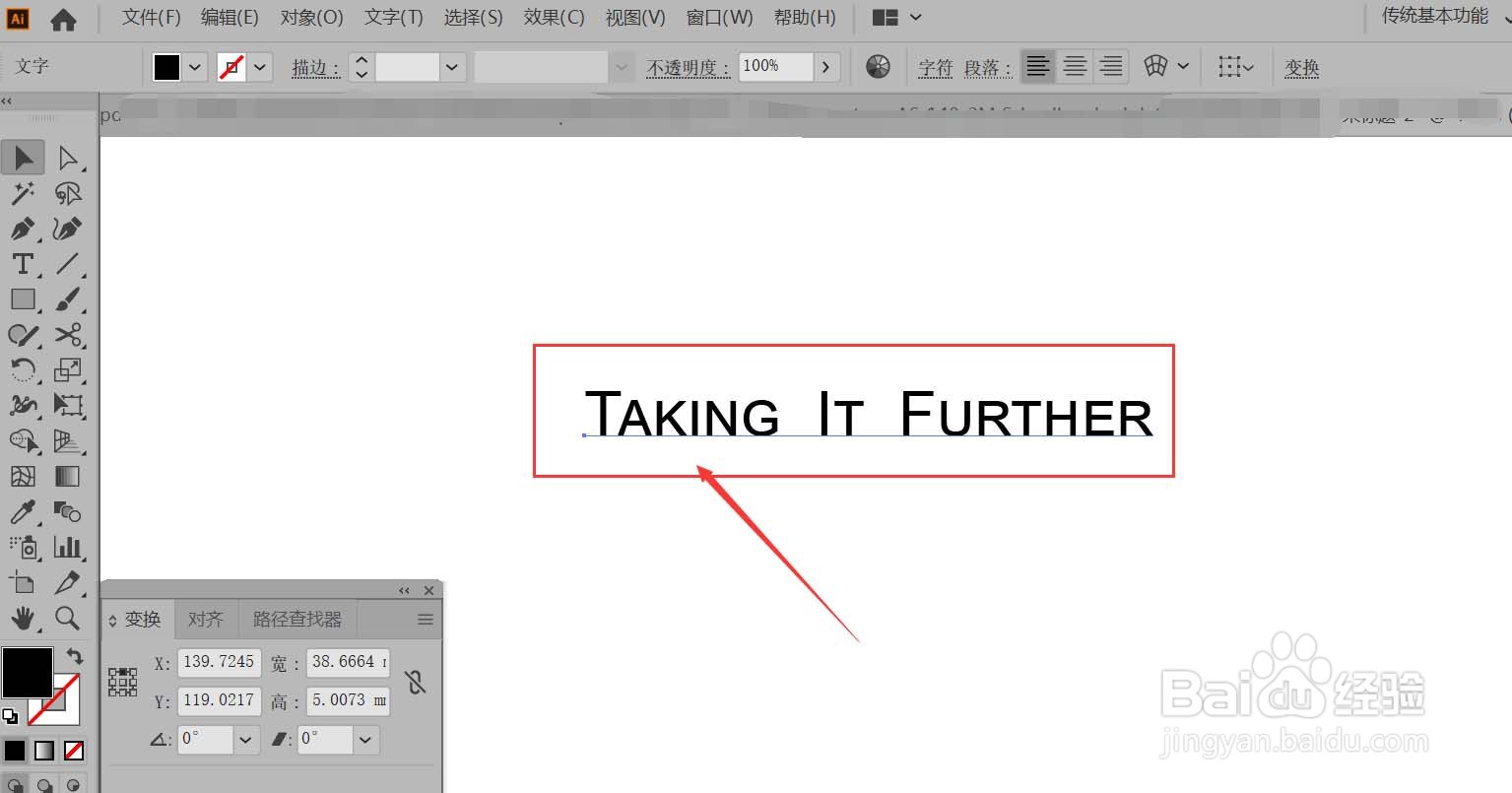Switch to the 路径查找器 tab
This screenshot has height=793, width=1512.
click(x=296, y=619)
